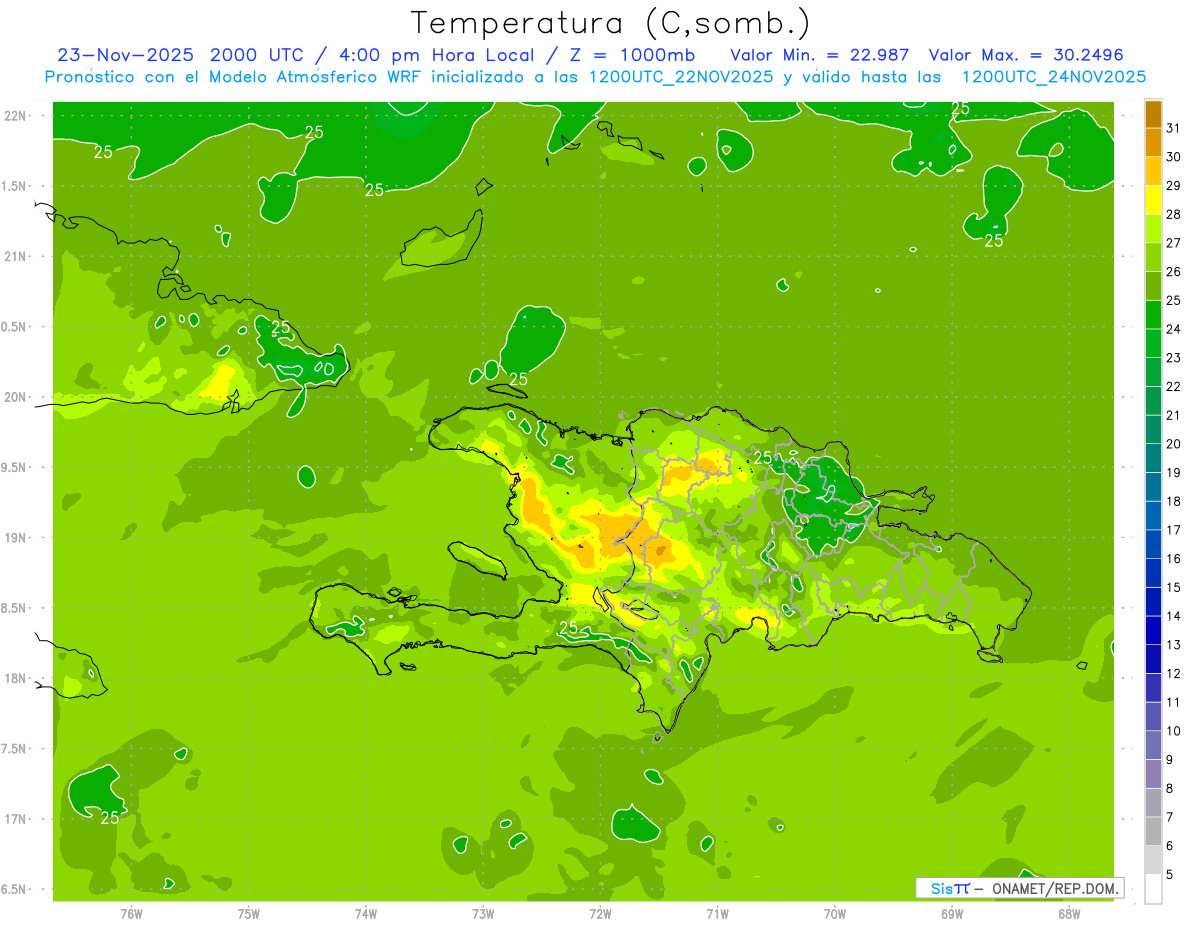The image size is (1200, 927).
Task: Click the "73W" longitude axis label
Action: (483, 914)
